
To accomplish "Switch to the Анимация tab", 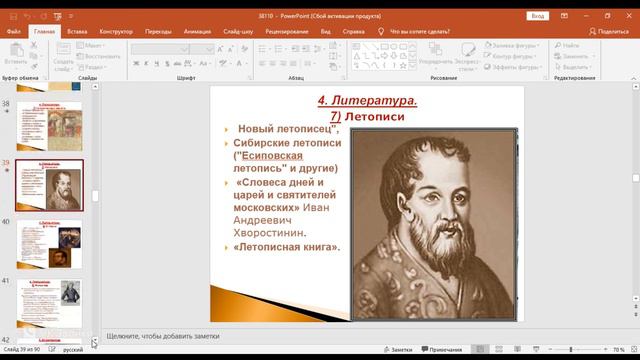I will (x=197, y=31).
